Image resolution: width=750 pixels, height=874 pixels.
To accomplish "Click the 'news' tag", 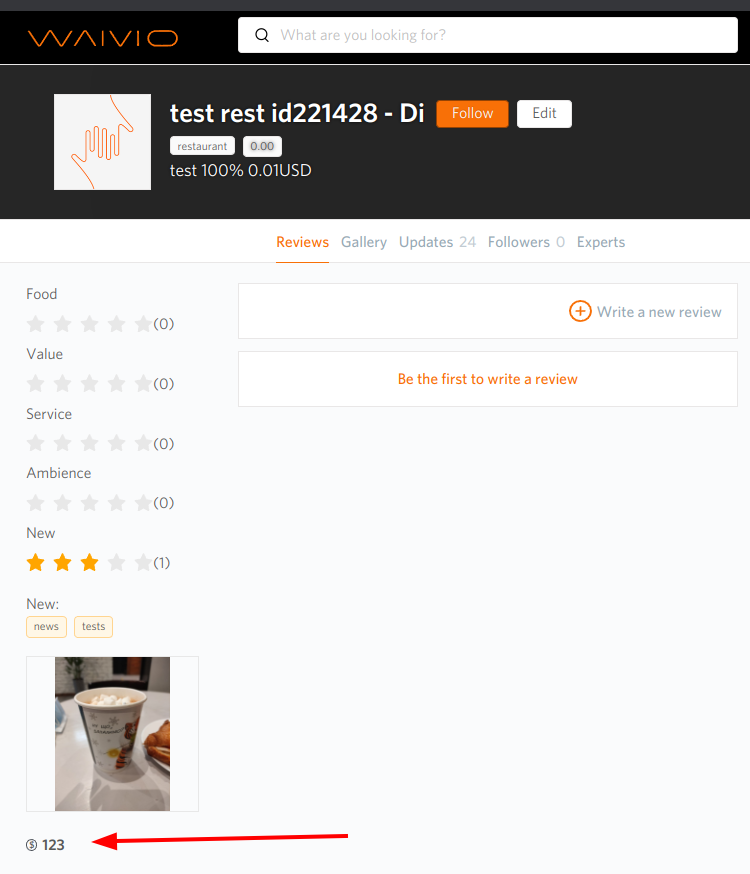I will coord(46,627).
